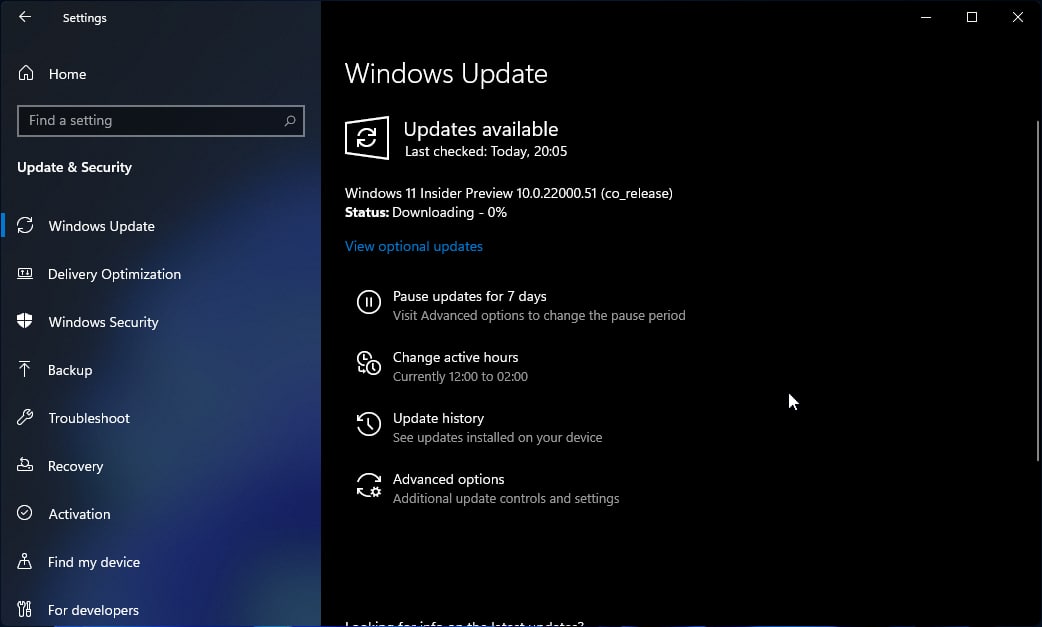Click View optional updates link

(x=413, y=246)
